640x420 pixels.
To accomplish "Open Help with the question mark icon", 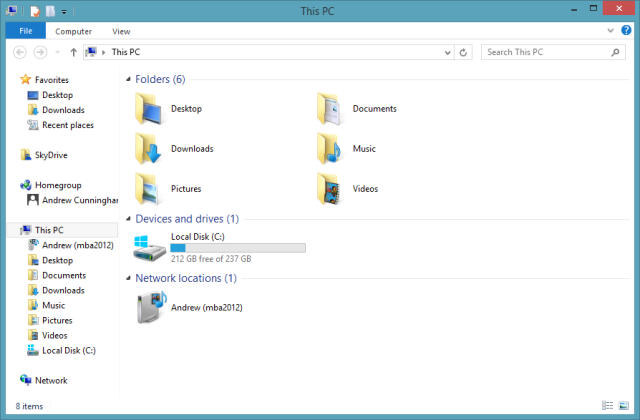I will coord(626,30).
